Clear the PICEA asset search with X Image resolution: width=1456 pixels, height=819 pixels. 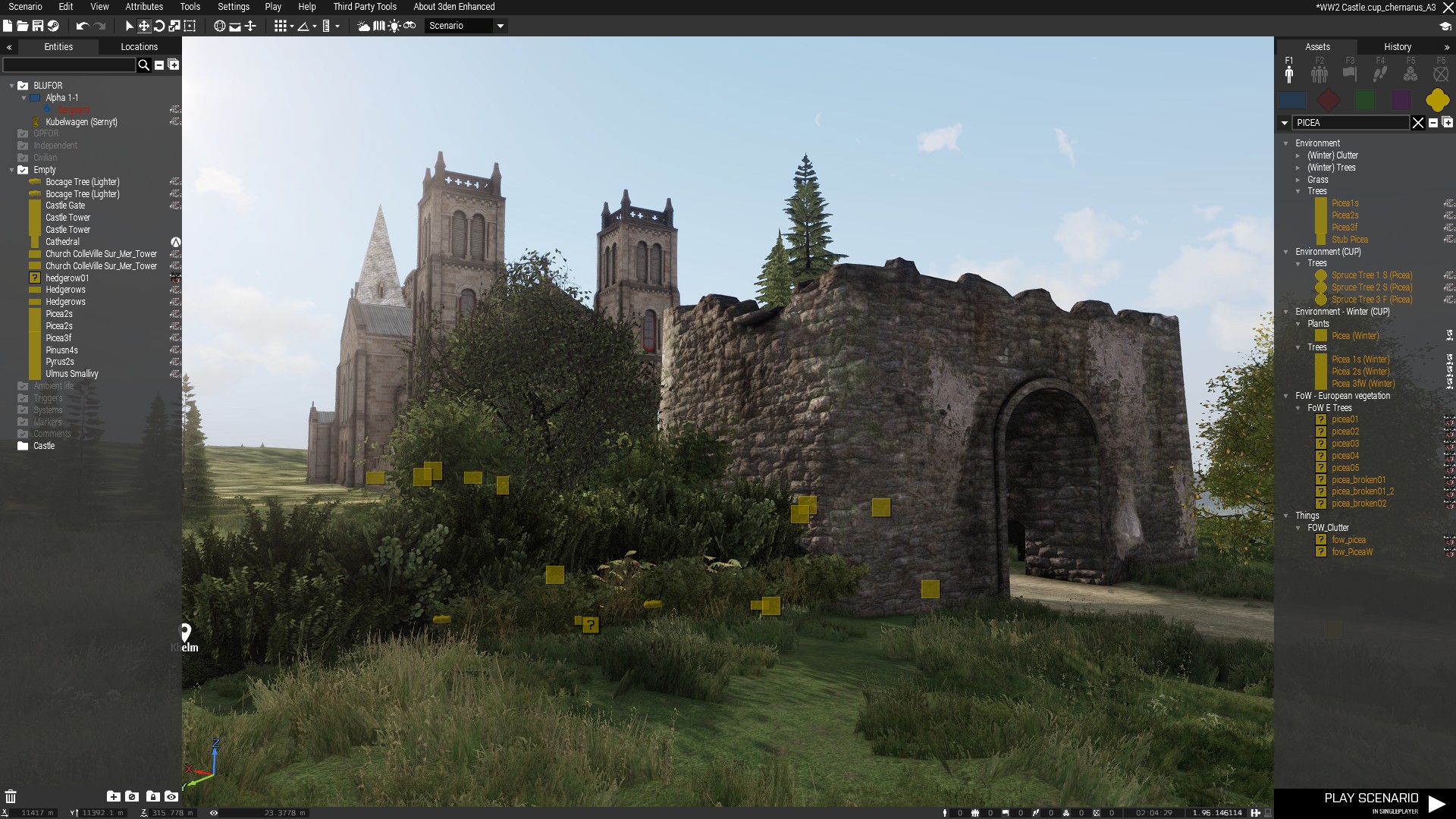[1418, 123]
